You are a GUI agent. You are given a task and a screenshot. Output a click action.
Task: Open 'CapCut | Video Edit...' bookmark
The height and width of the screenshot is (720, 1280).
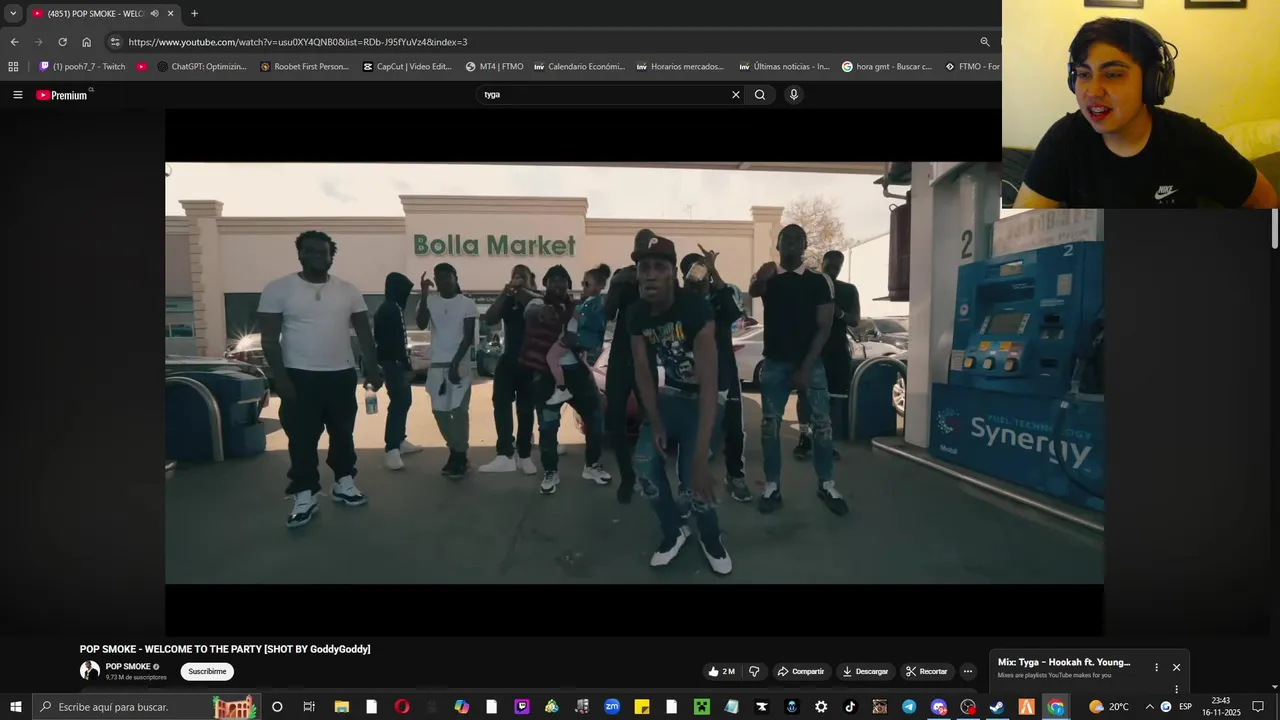407,67
